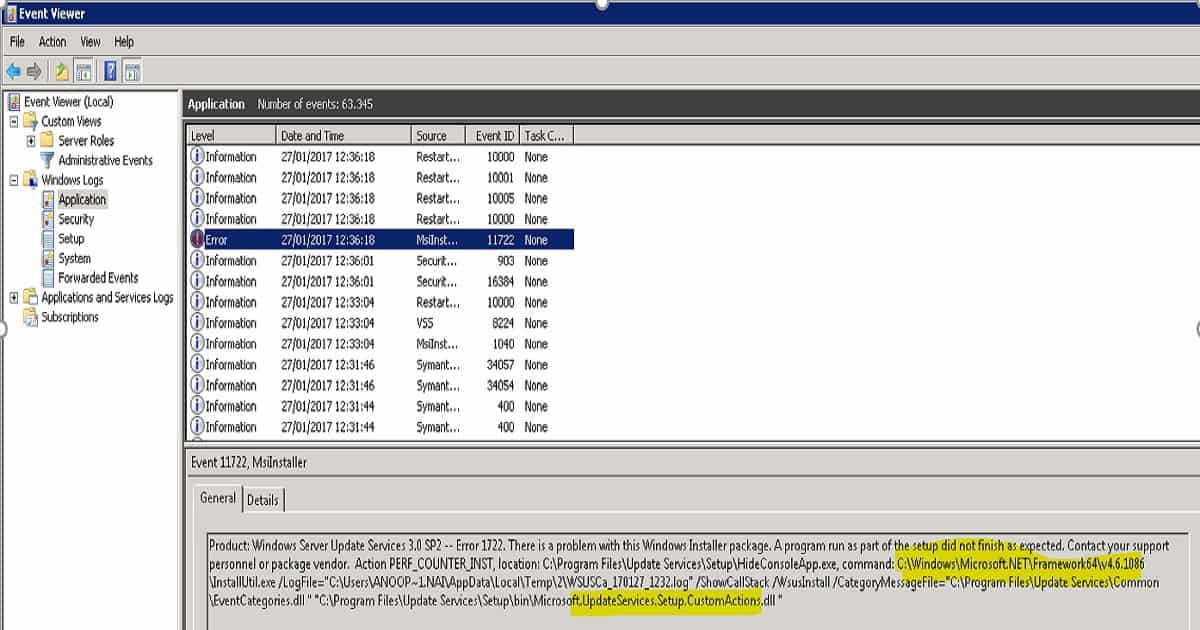The height and width of the screenshot is (630, 1200).
Task: Open the Help menu
Action: [124, 42]
